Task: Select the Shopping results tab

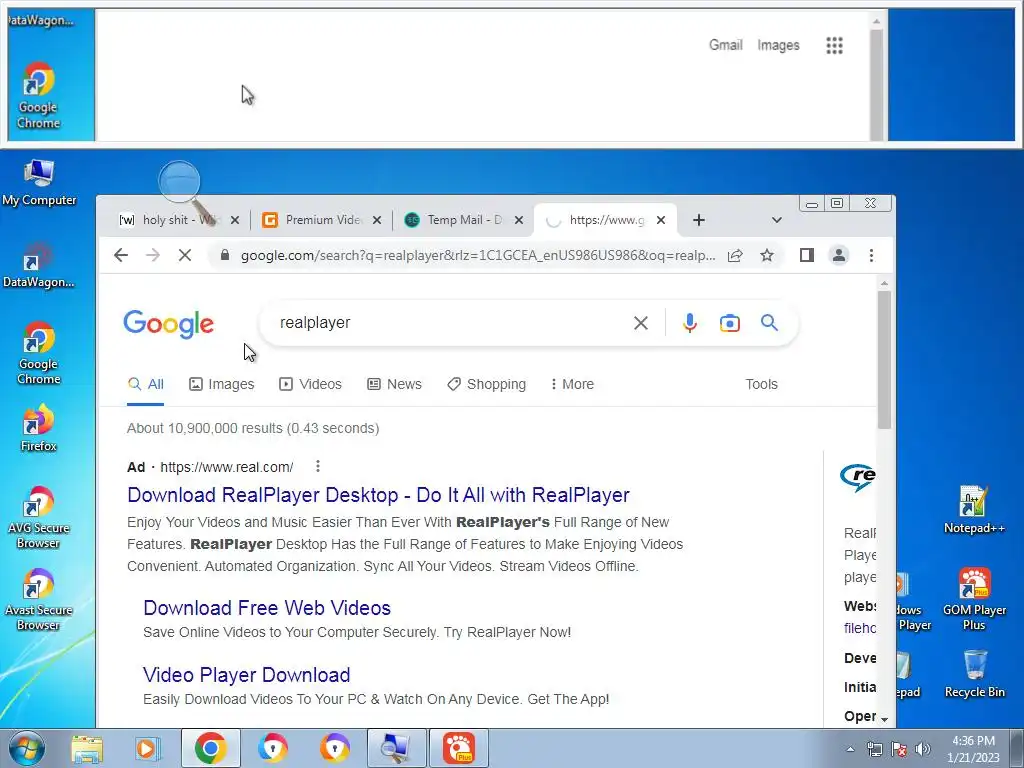Action: (487, 384)
